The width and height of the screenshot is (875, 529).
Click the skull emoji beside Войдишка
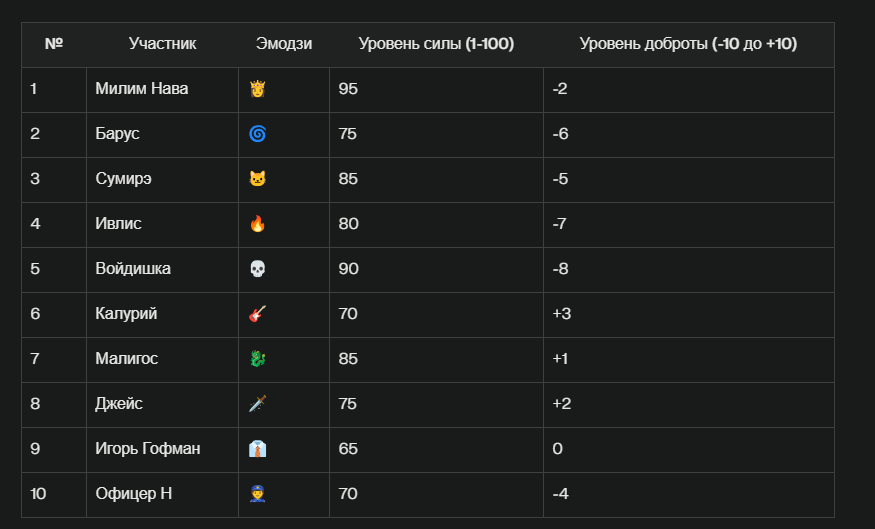[257, 269]
